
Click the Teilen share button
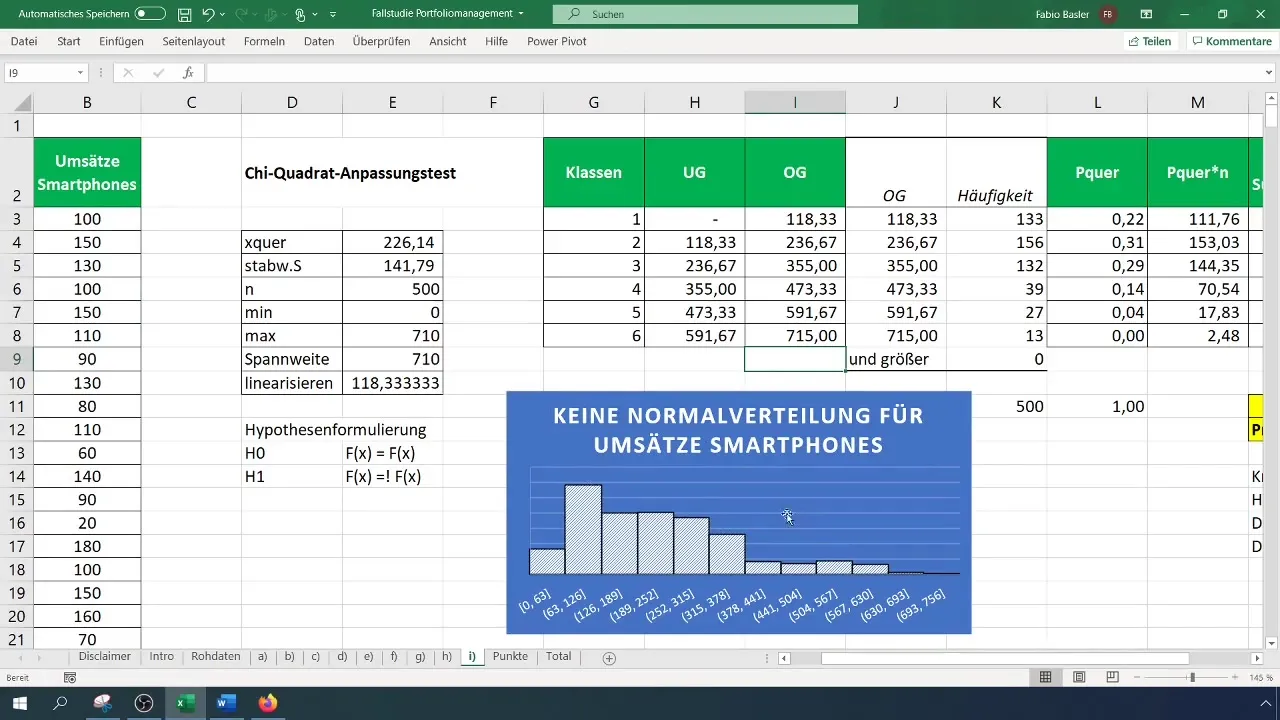[x=1149, y=41]
